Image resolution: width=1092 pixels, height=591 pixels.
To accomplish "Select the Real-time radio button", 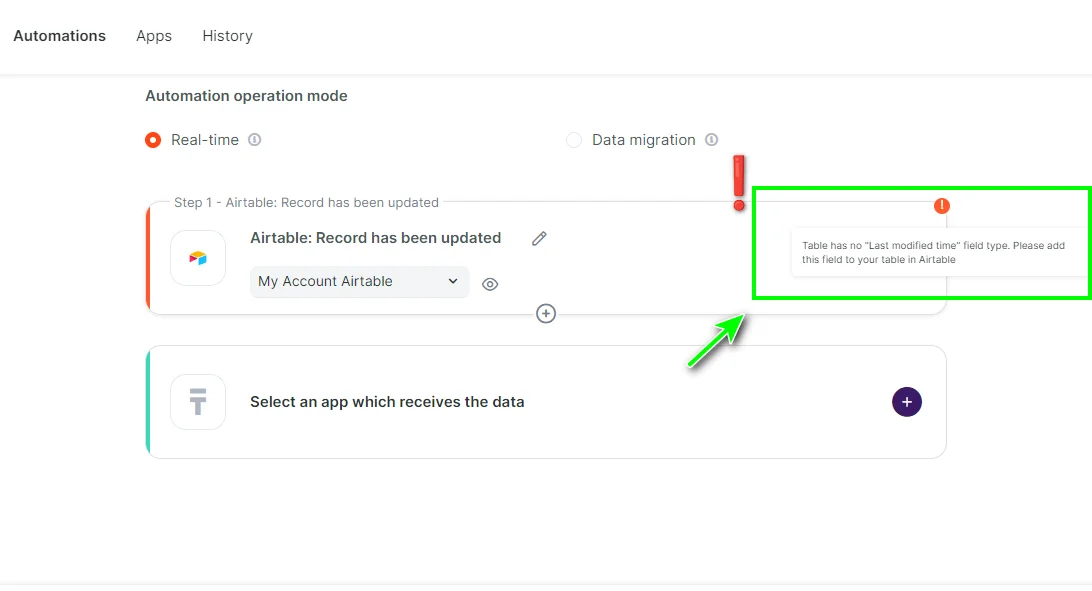I will click(153, 140).
